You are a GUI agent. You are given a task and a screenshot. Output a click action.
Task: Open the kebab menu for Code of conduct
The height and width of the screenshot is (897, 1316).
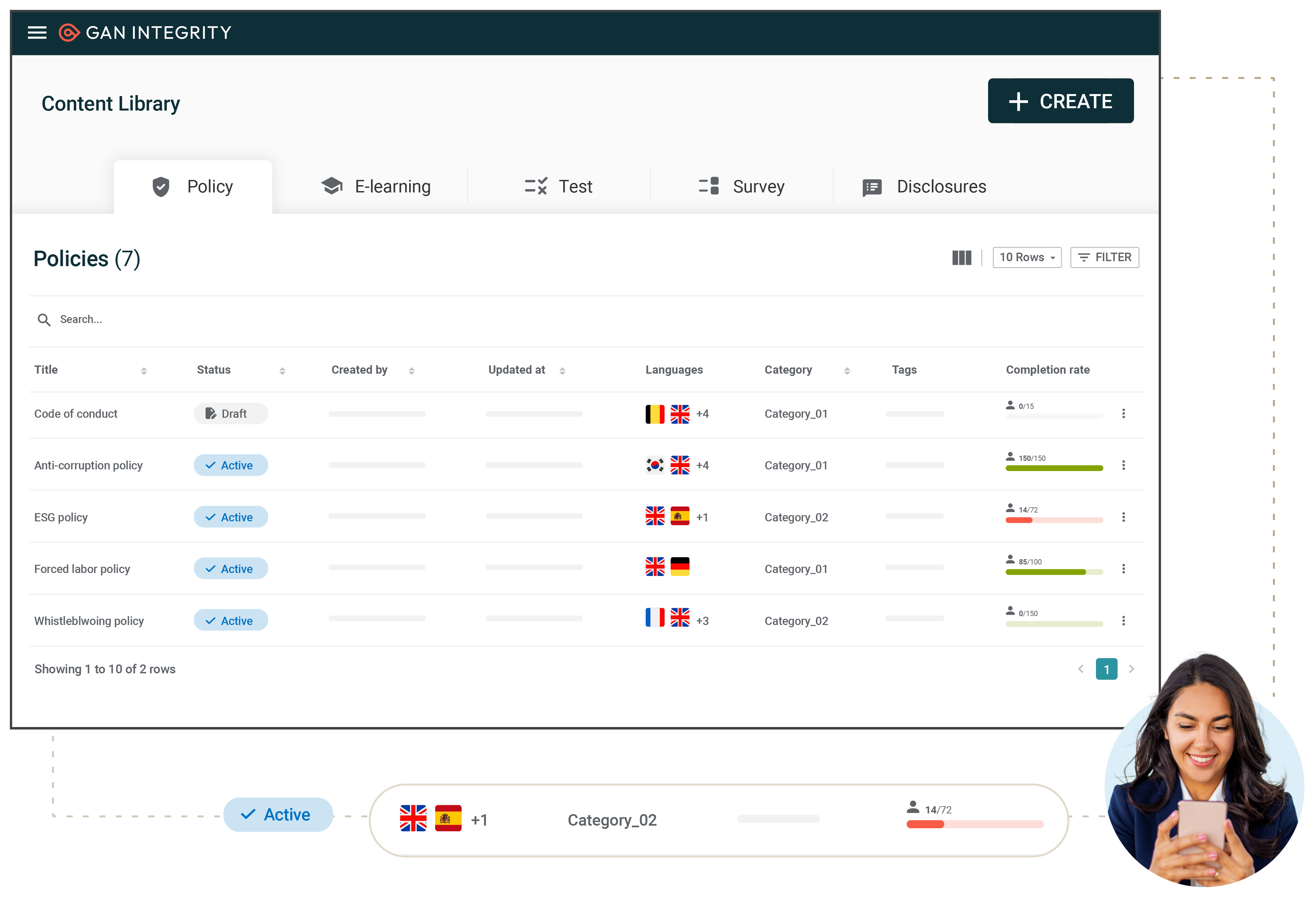1124,414
